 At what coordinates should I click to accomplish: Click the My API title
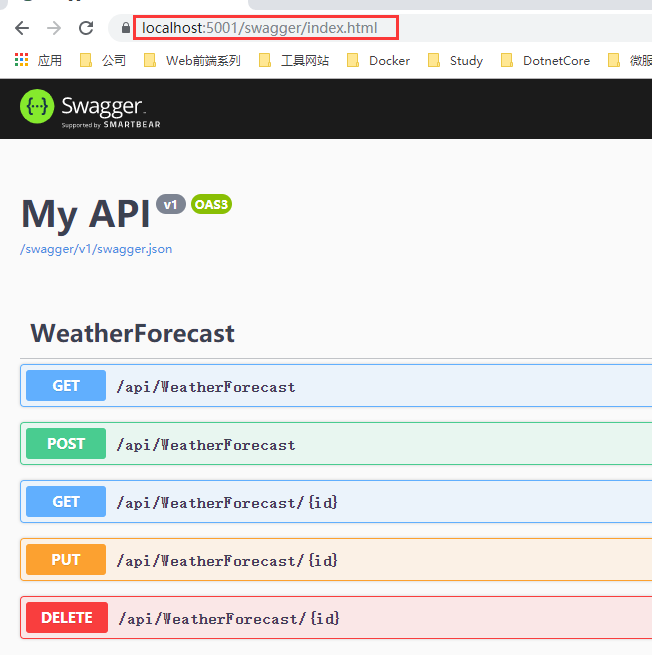[x=86, y=214]
